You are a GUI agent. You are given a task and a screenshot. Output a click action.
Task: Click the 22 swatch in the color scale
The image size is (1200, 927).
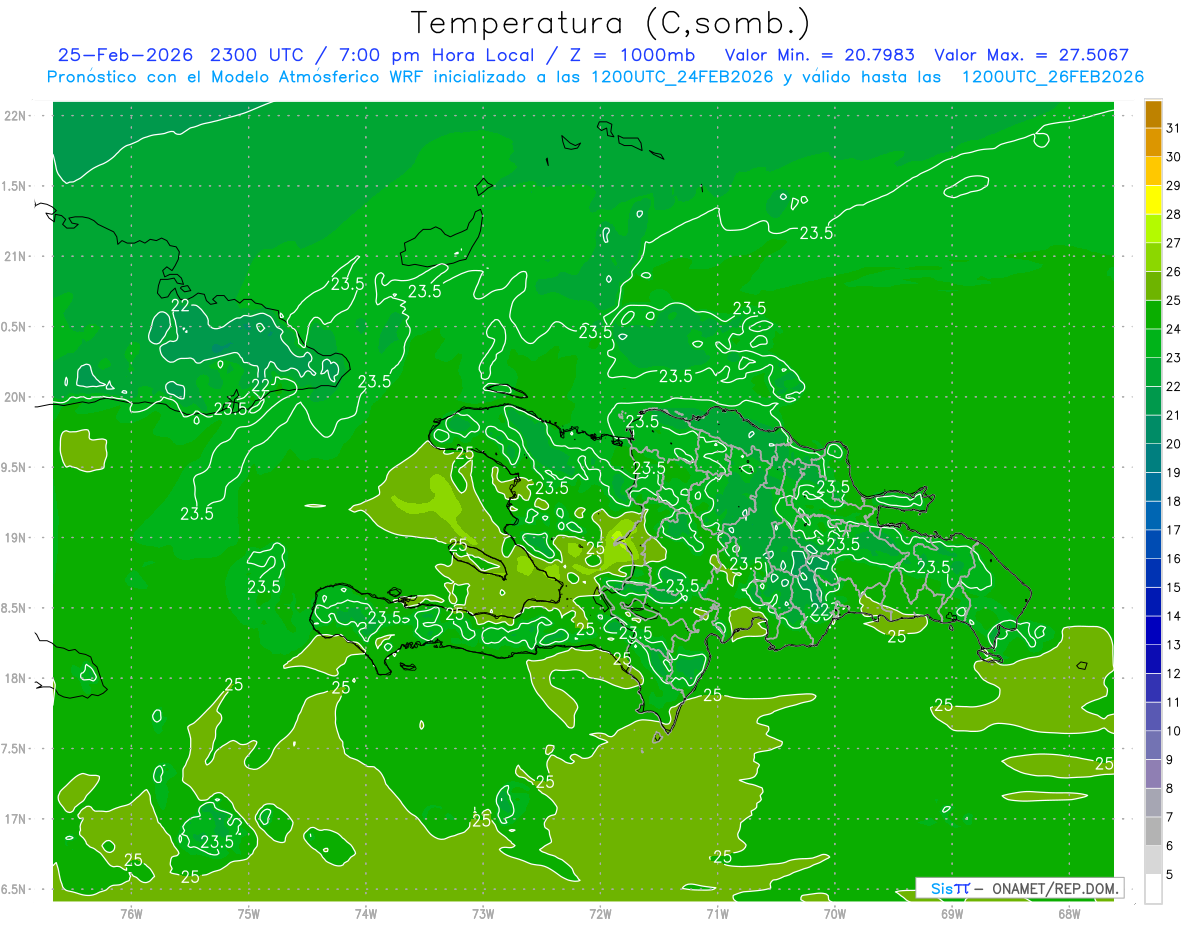[1153, 372]
